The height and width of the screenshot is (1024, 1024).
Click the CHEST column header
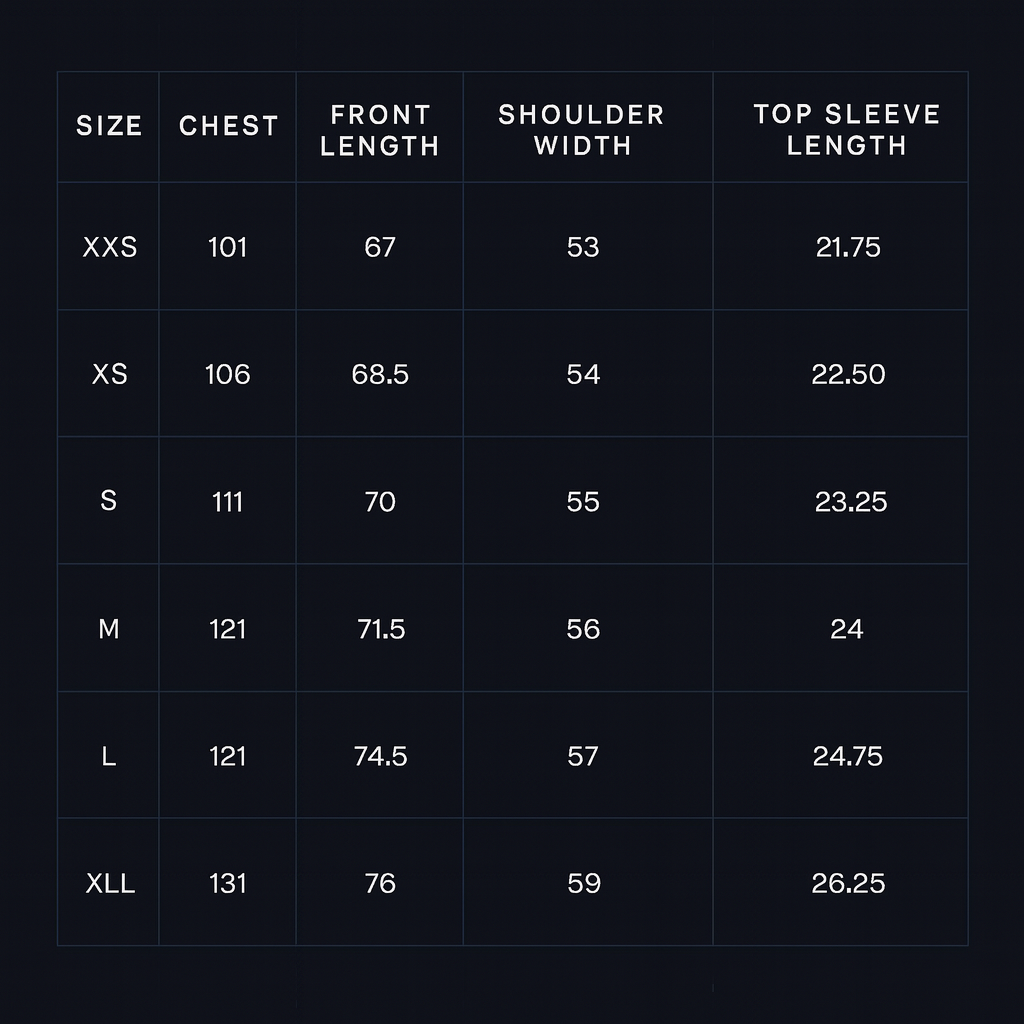point(228,127)
